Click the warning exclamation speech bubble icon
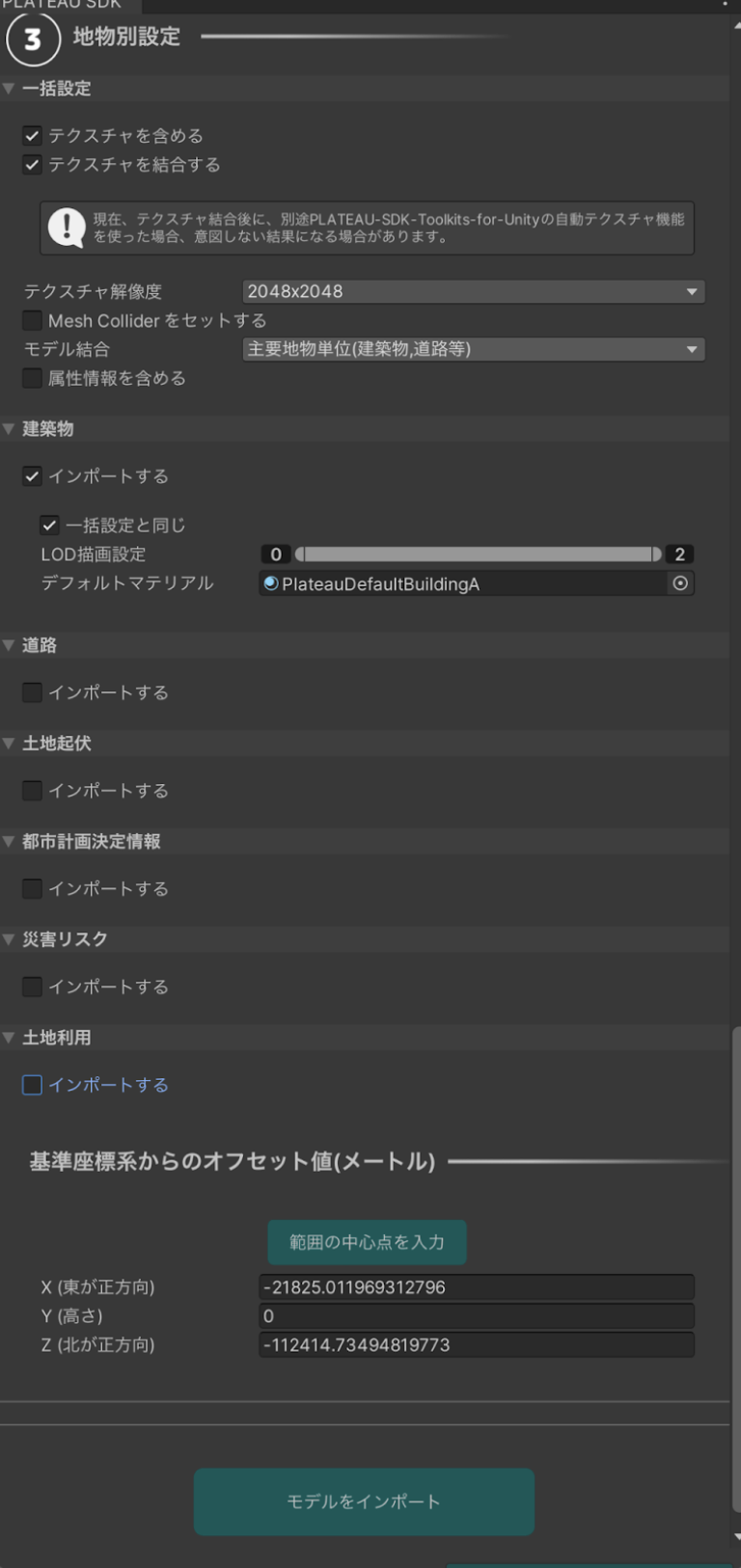The image size is (741, 1568). [67, 229]
